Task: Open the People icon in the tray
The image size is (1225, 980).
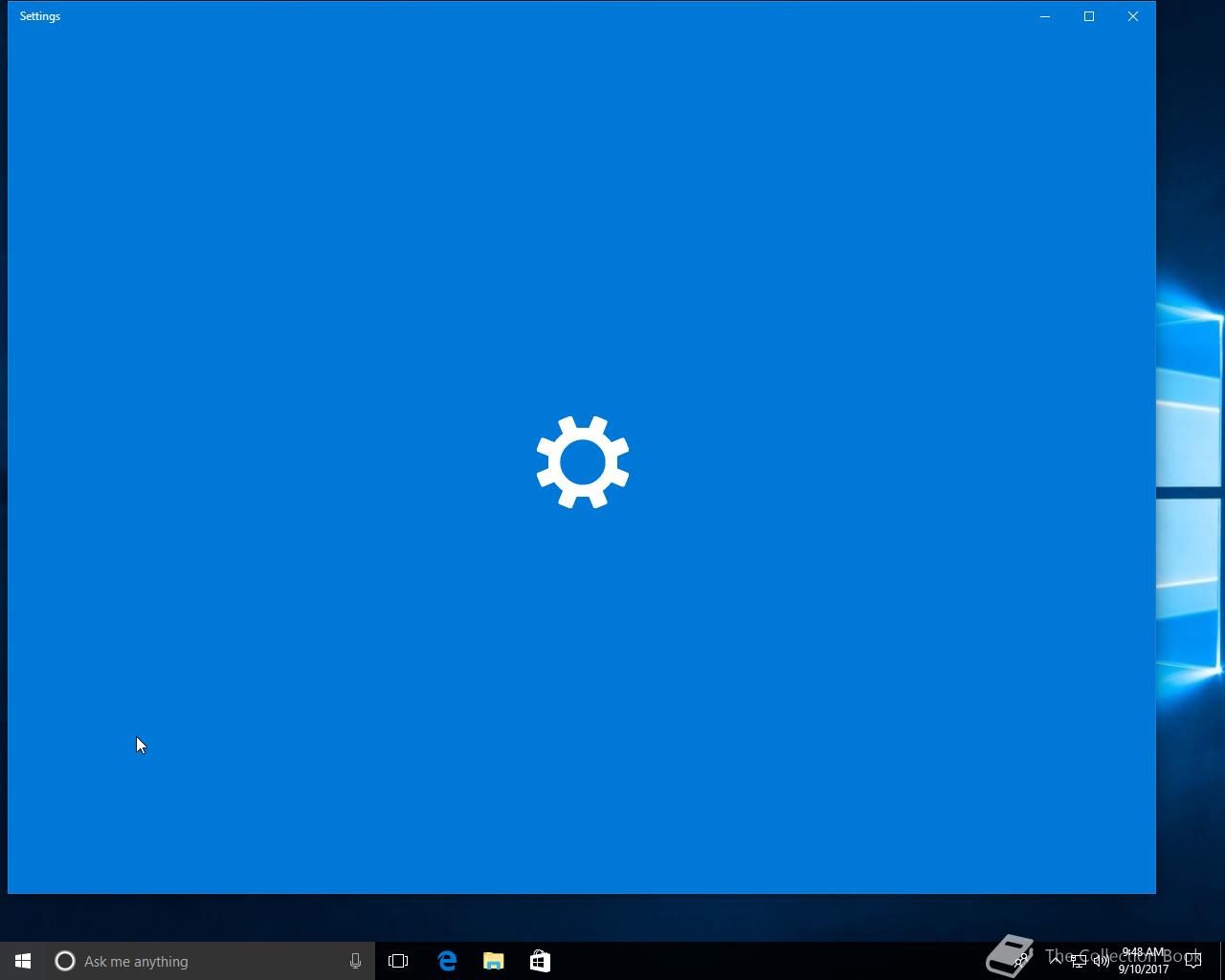Action: pos(1022,961)
